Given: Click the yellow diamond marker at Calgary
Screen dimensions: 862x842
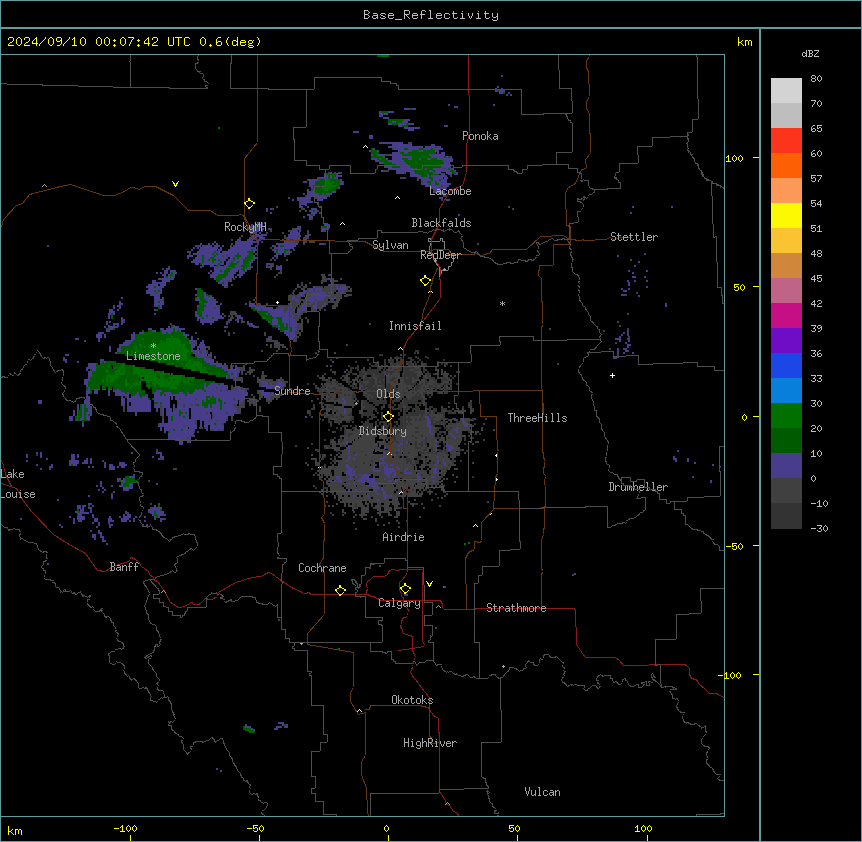Looking at the screenshot, I should click(x=405, y=589).
